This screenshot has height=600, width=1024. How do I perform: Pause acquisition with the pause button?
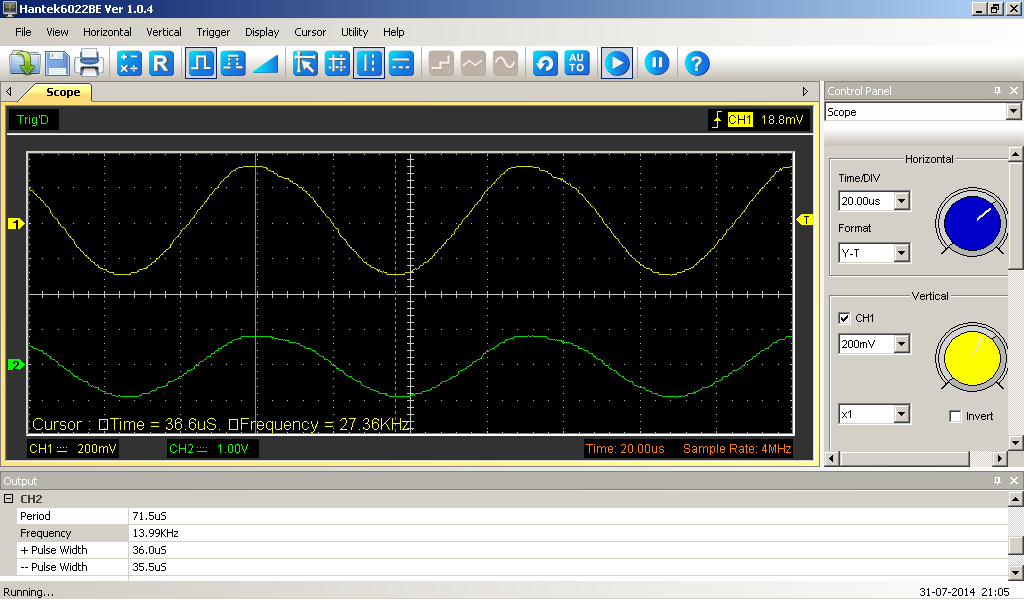pyautogui.click(x=656, y=64)
